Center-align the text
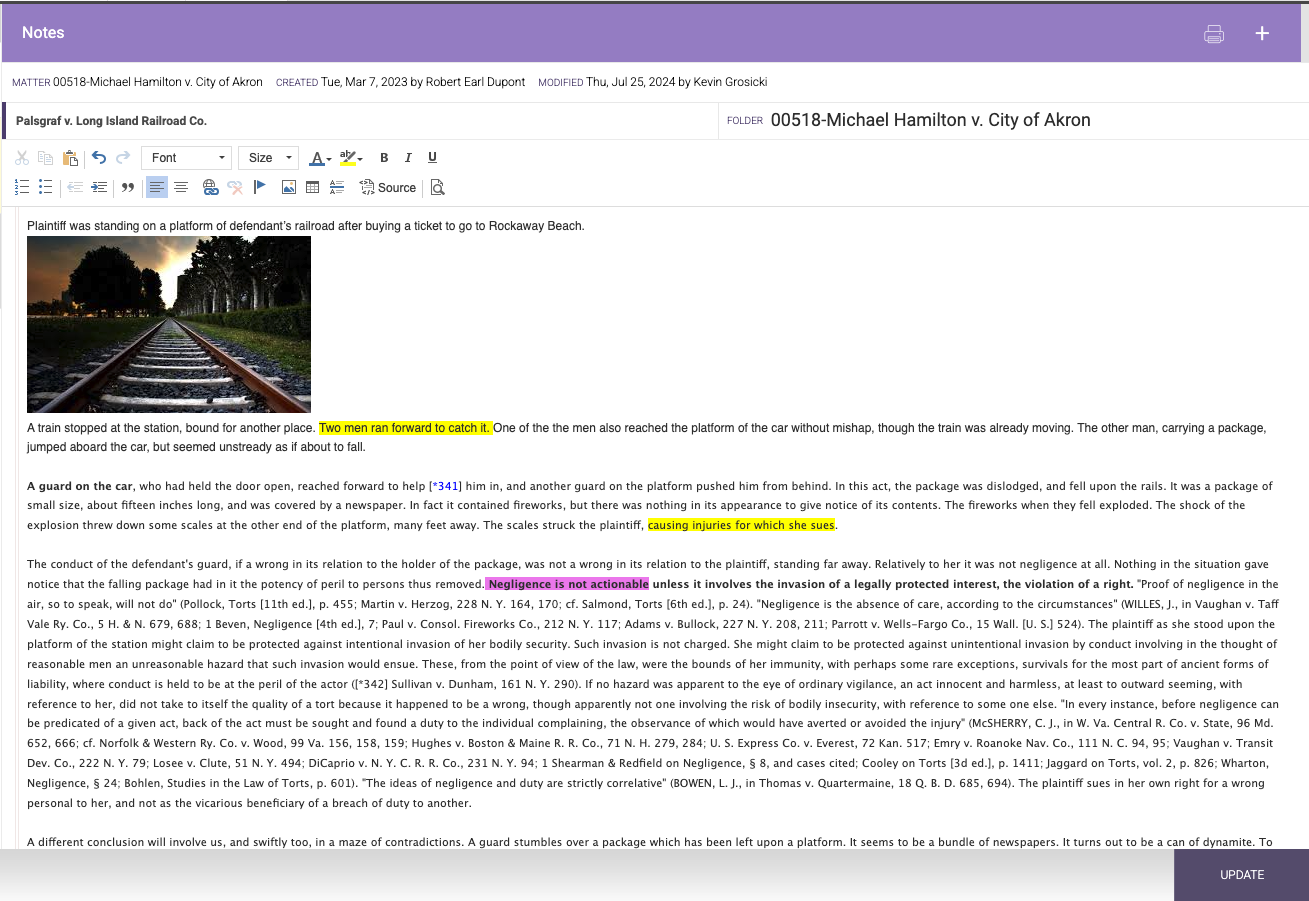 click(181, 187)
